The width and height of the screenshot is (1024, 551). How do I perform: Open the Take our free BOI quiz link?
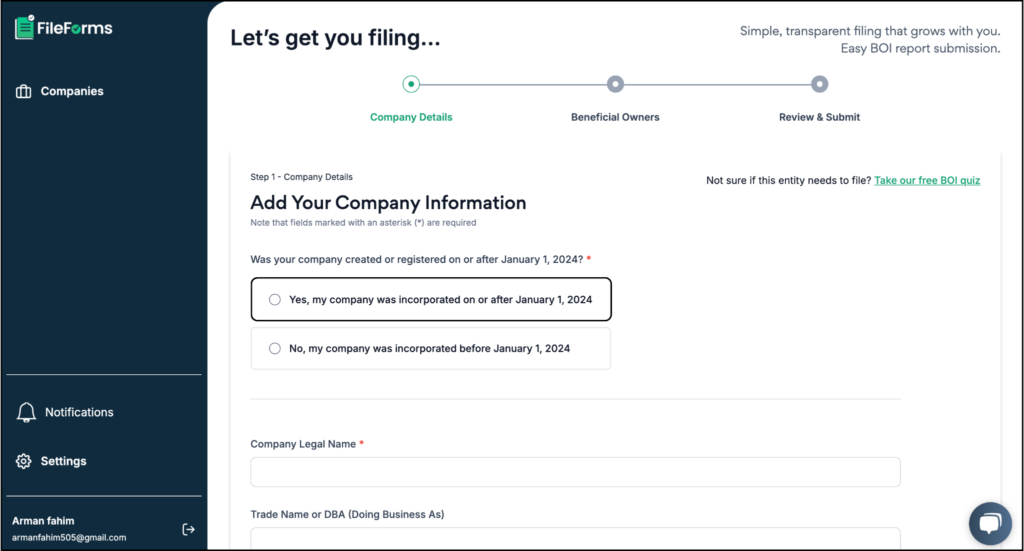927,181
